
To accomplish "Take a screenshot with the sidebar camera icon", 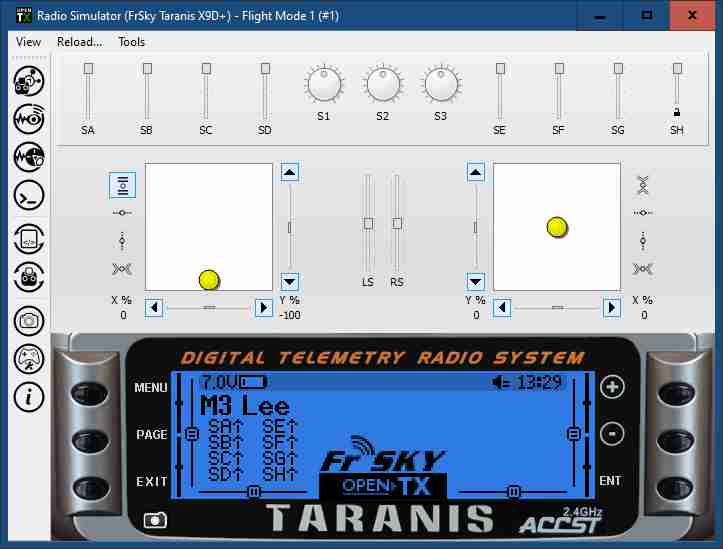I will (x=29, y=320).
